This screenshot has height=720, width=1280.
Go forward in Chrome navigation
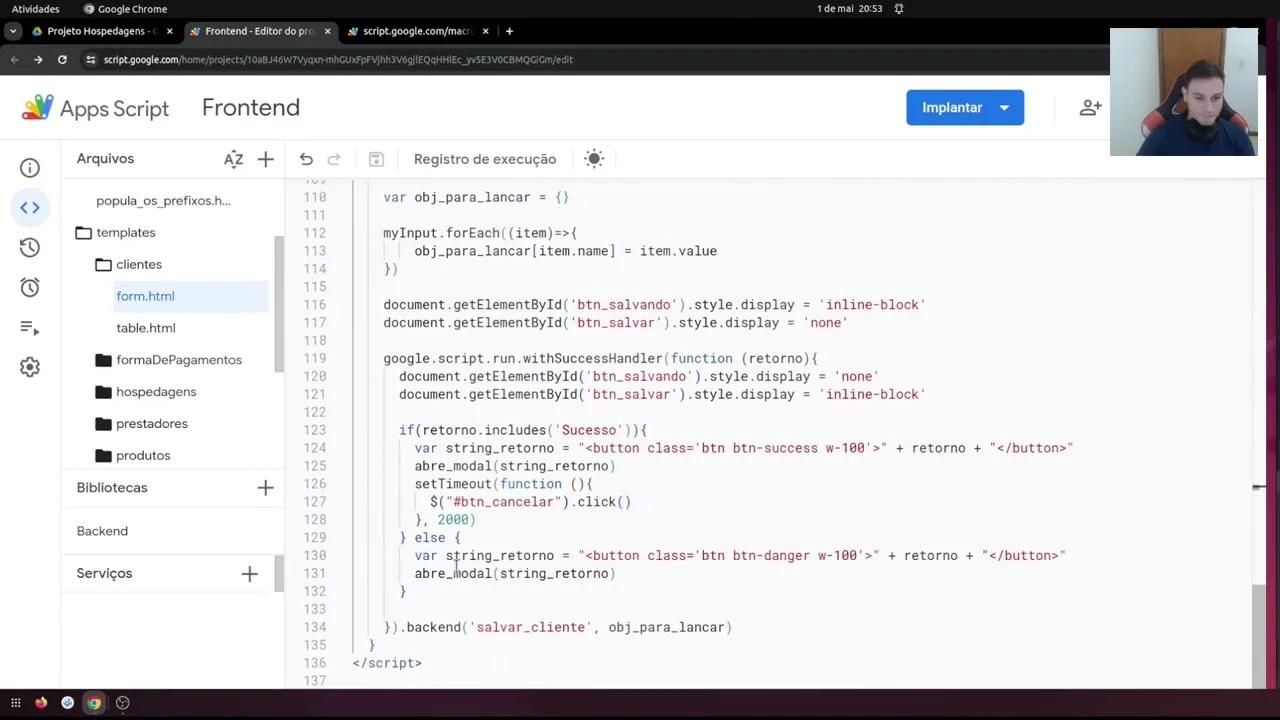(38, 60)
